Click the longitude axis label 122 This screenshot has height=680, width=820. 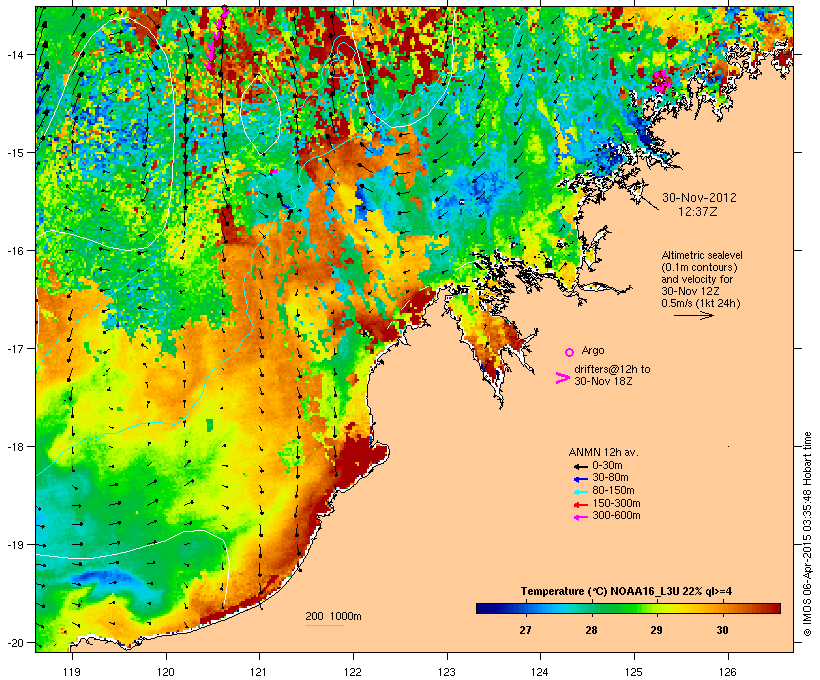click(x=353, y=672)
